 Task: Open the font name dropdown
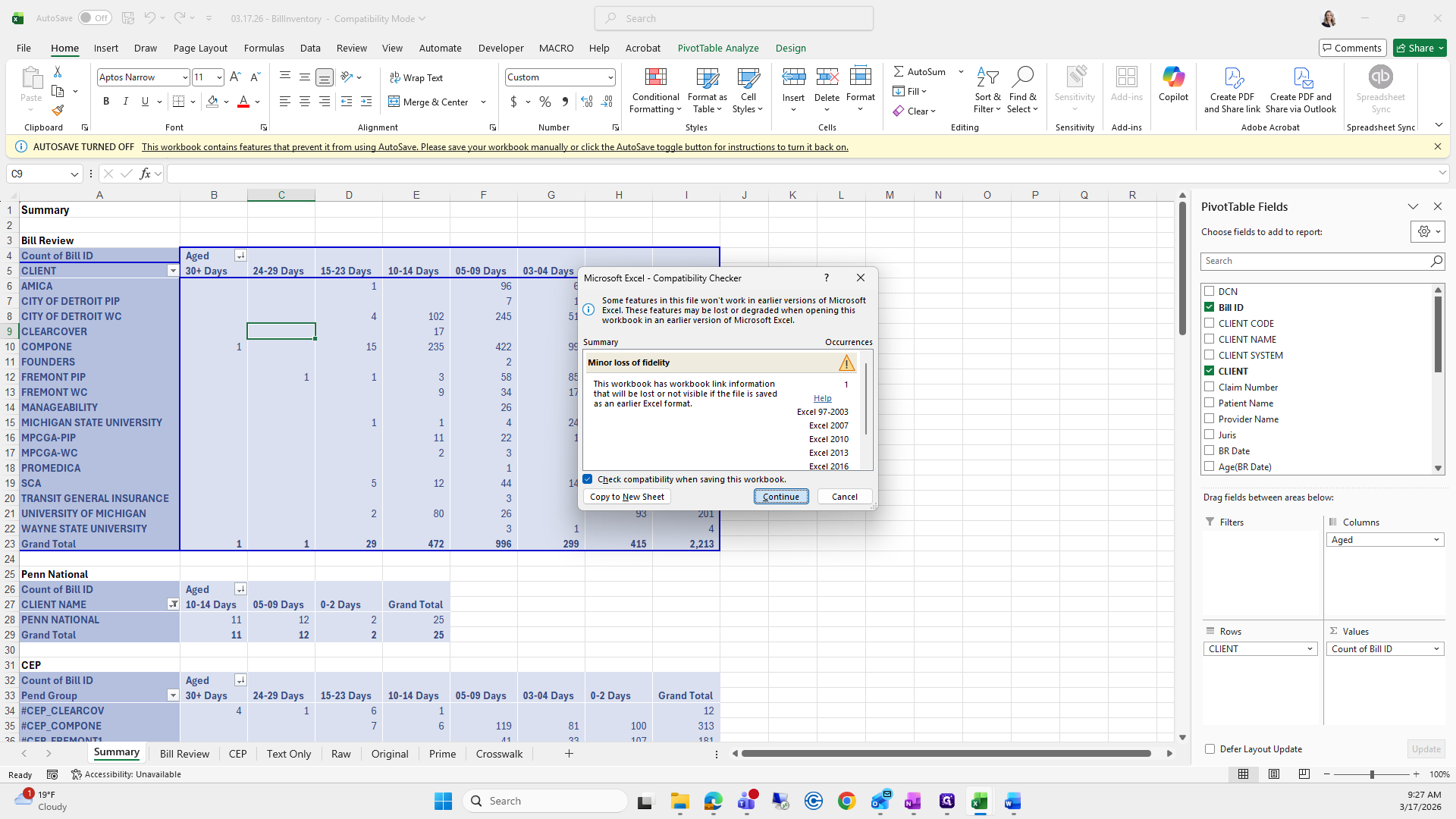(184, 77)
